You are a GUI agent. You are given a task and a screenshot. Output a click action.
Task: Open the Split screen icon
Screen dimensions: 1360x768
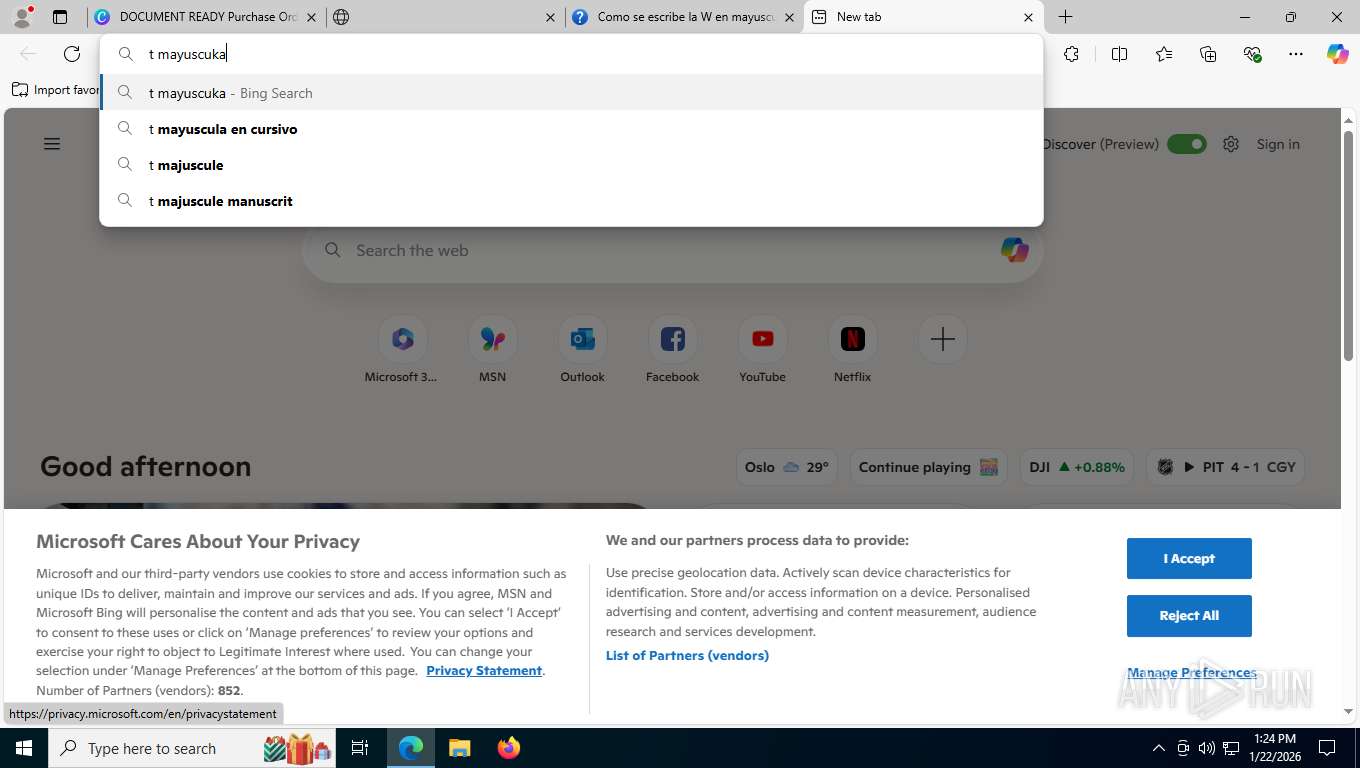coord(1120,54)
